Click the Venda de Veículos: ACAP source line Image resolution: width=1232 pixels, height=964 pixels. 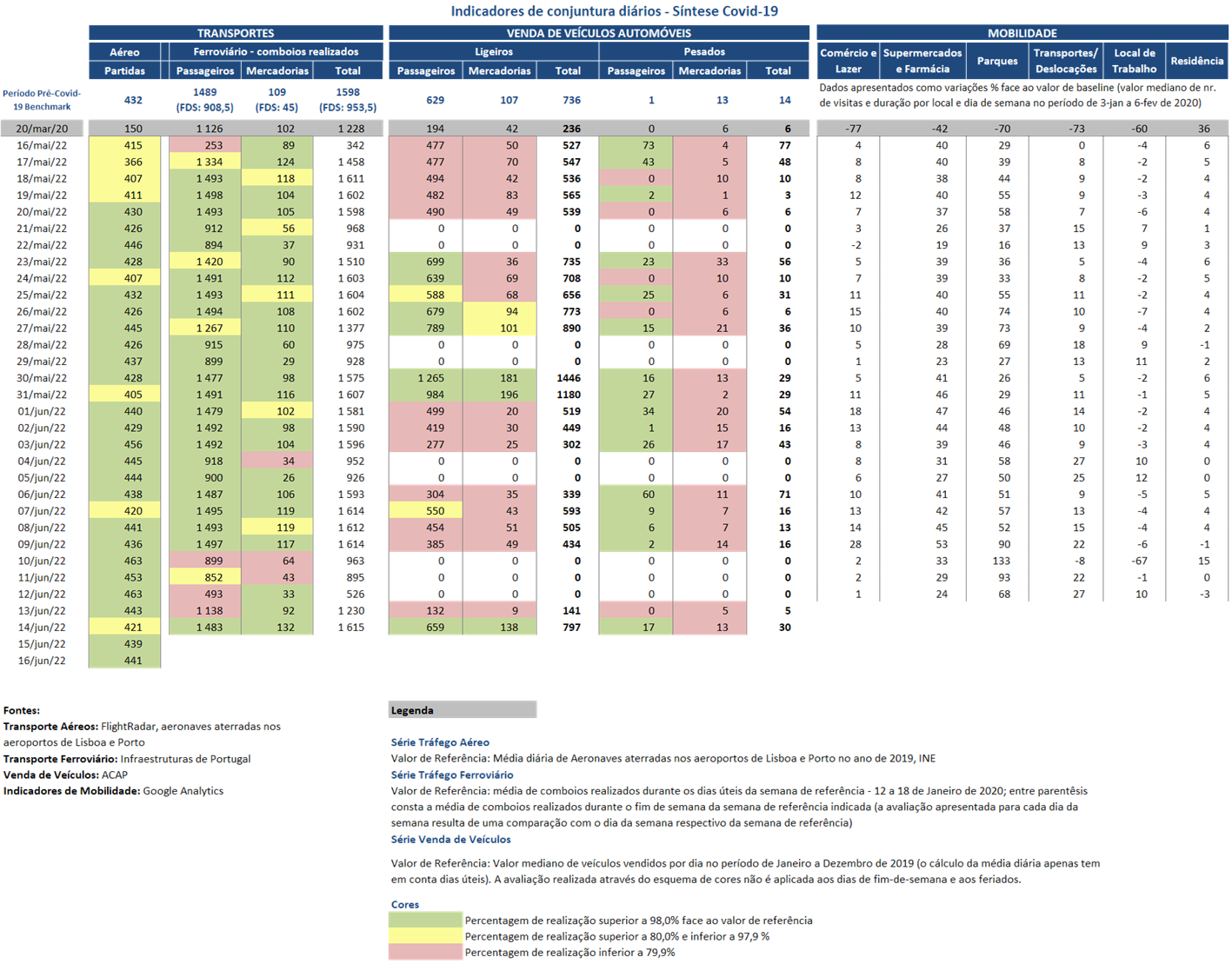click(65, 775)
